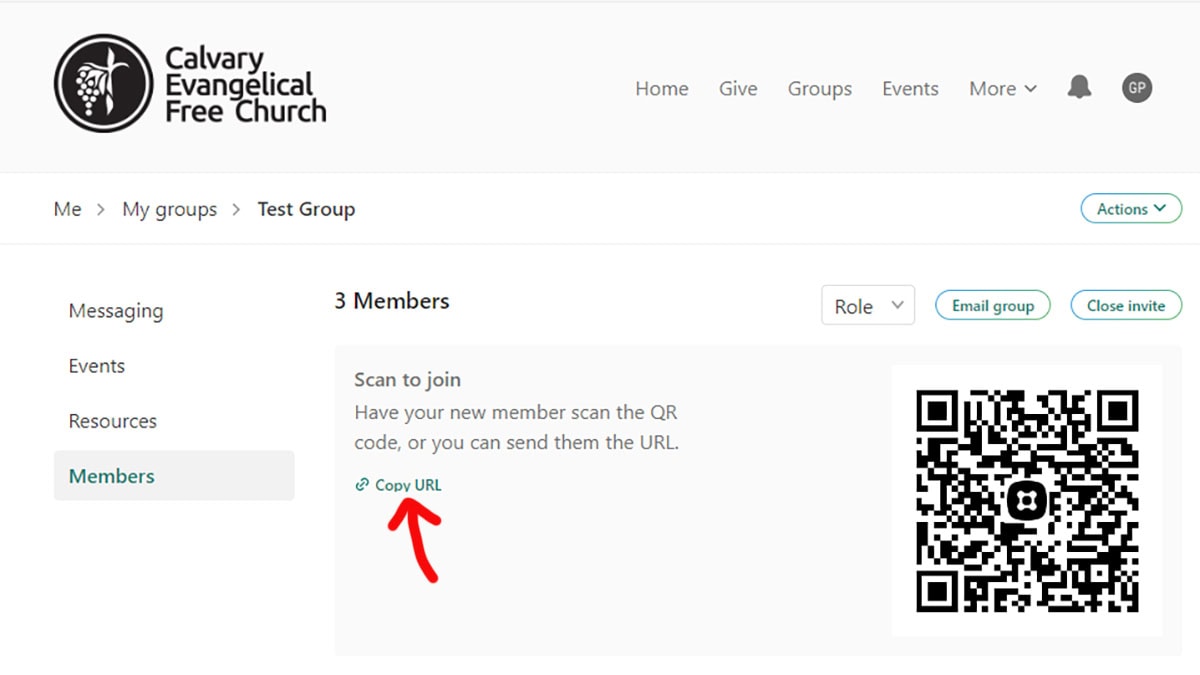Click the Close invite button

(x=1126, y=306)
